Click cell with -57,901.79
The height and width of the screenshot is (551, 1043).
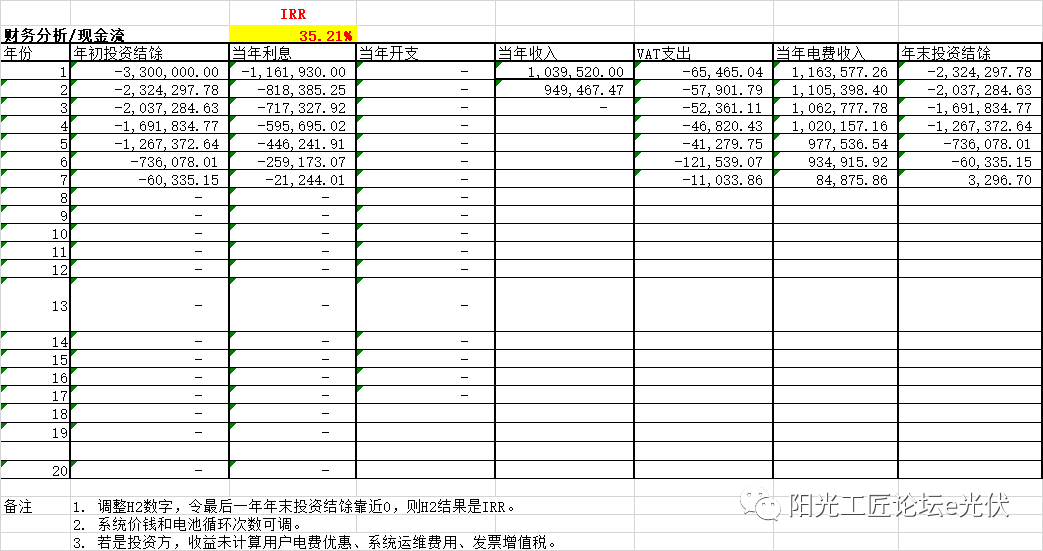click(703, 90)
